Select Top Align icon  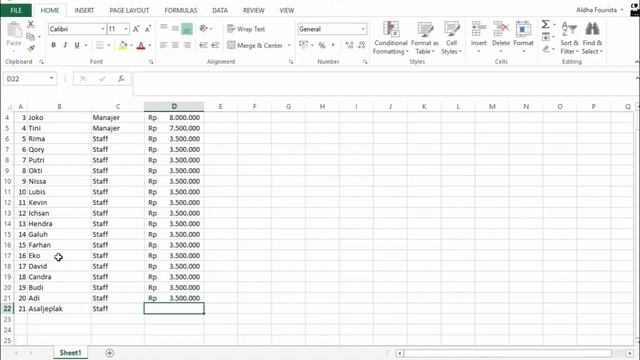[164, 28]
